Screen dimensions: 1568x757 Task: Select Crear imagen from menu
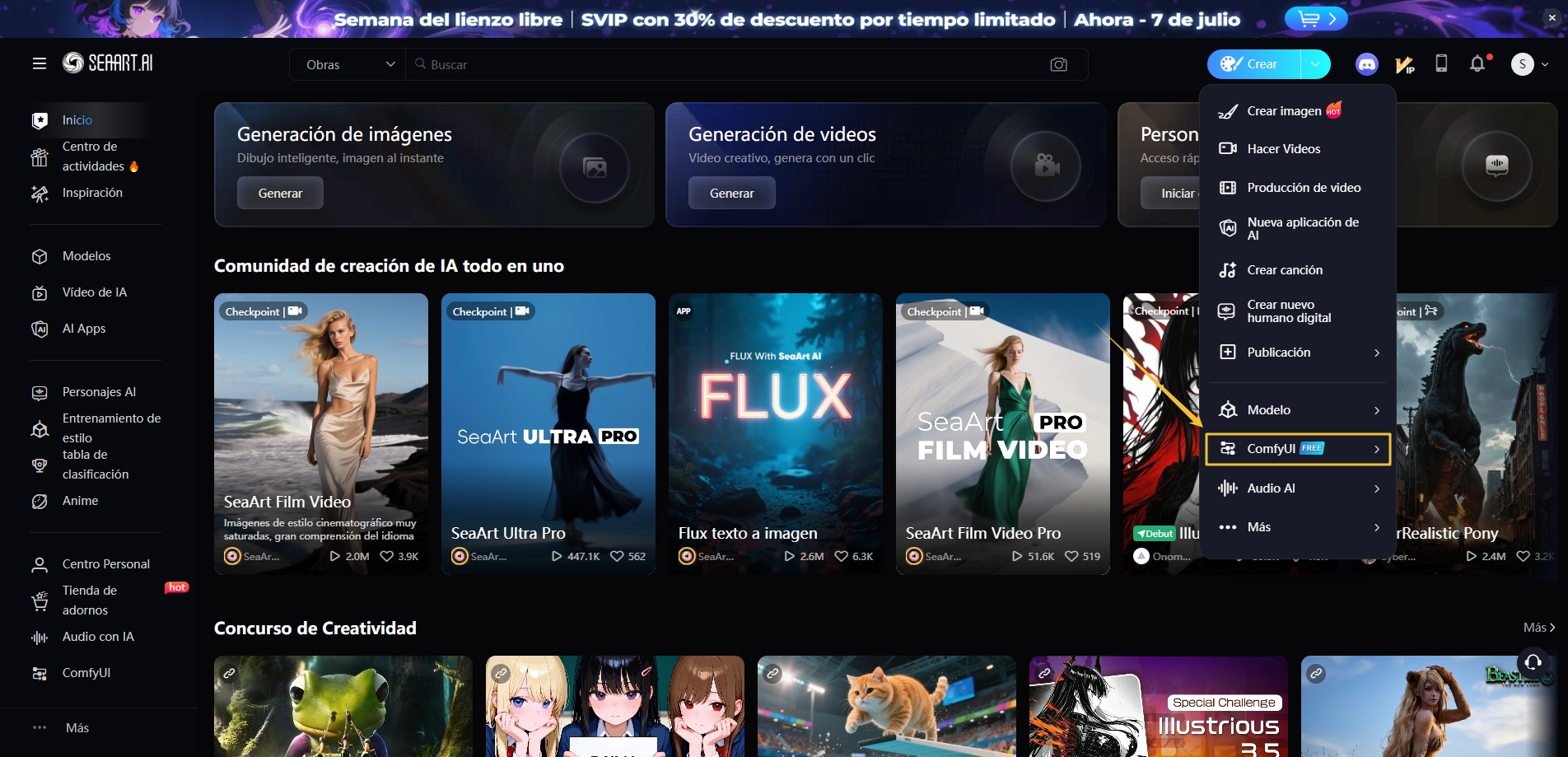[x=1284, y=111]
